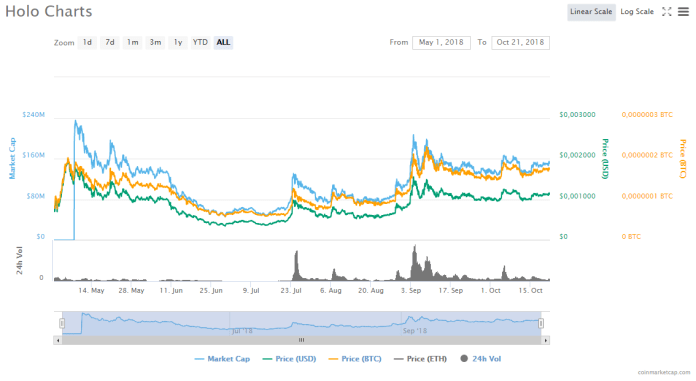Toggle Price (BTC) series in legend
The width and height of the screenshot is (696, 381).
[x=355, y=359]
